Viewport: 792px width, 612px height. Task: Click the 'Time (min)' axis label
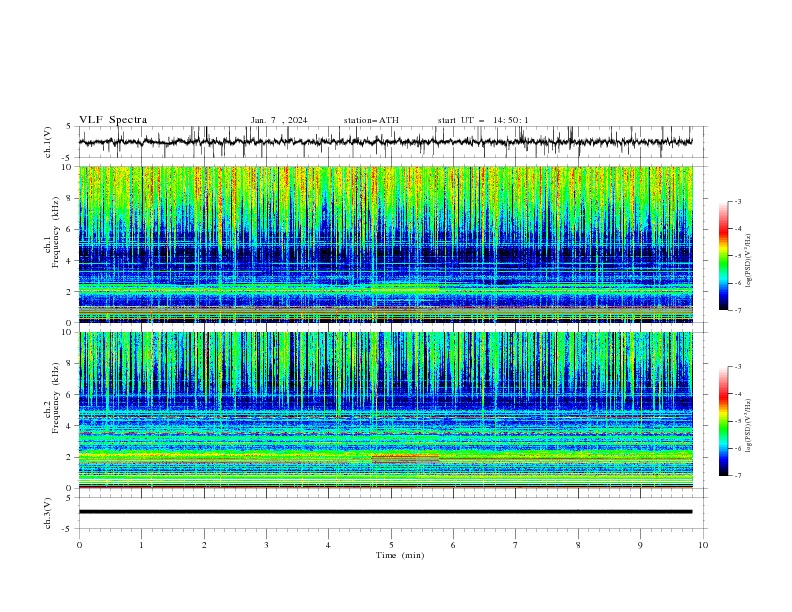click(x=400, y=555)
